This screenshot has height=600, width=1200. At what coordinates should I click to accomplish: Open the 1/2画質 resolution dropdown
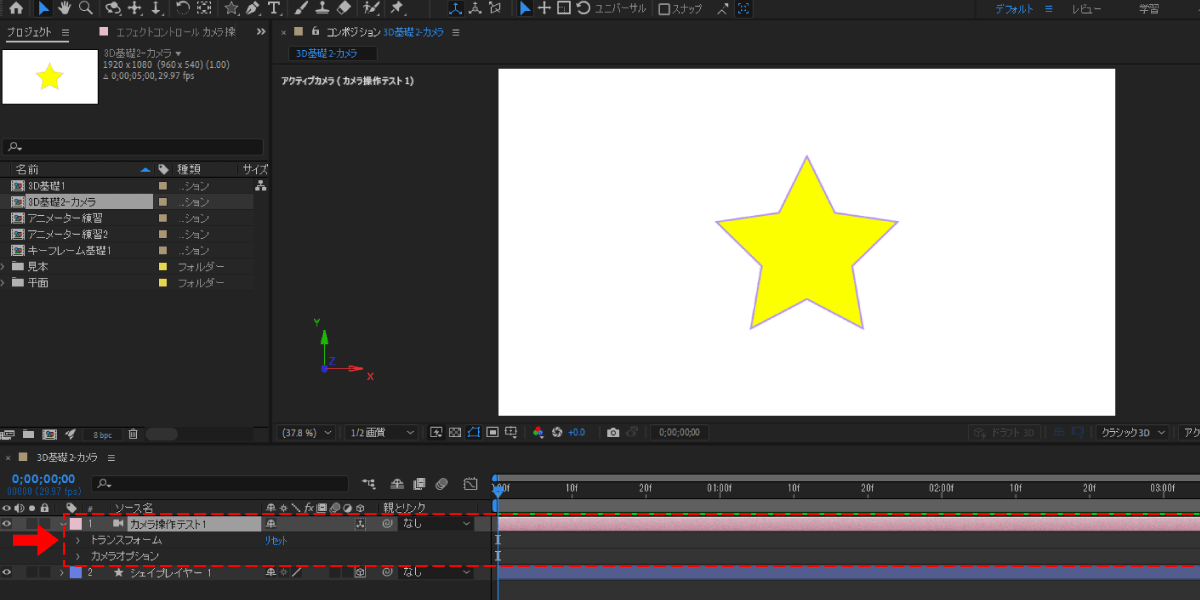[381, 432]
